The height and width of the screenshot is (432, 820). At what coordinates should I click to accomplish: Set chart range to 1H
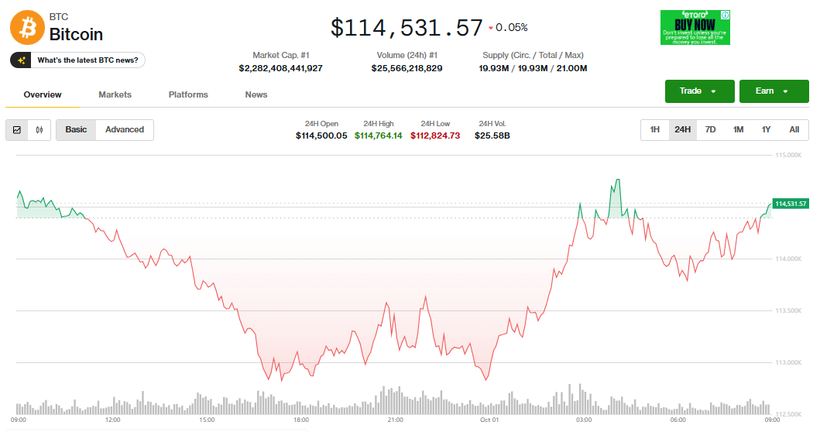(x=654, y=130)
